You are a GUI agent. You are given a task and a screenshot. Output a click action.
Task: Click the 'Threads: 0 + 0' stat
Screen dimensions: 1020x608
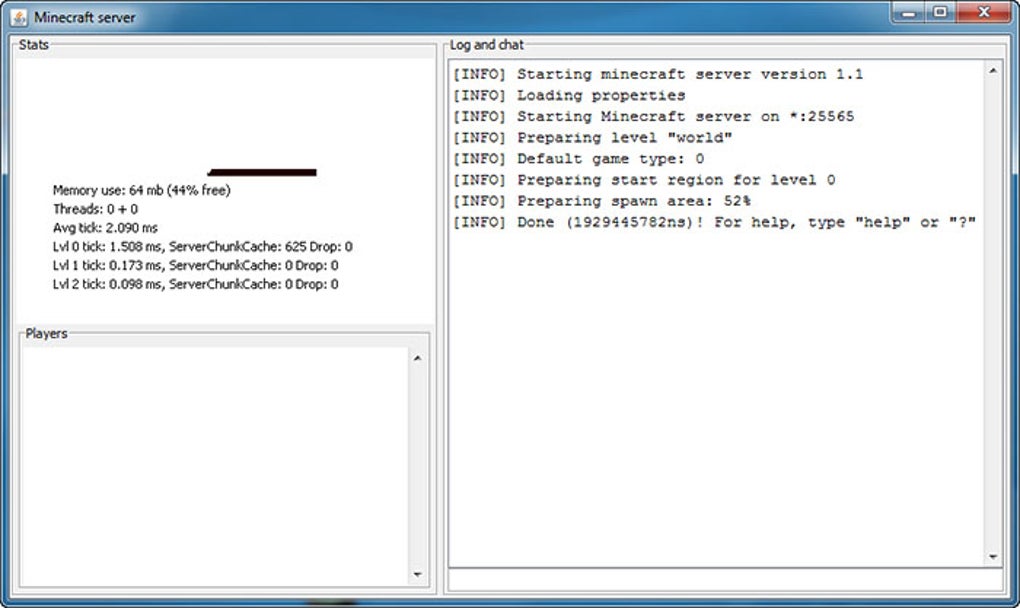coord(96,209)
